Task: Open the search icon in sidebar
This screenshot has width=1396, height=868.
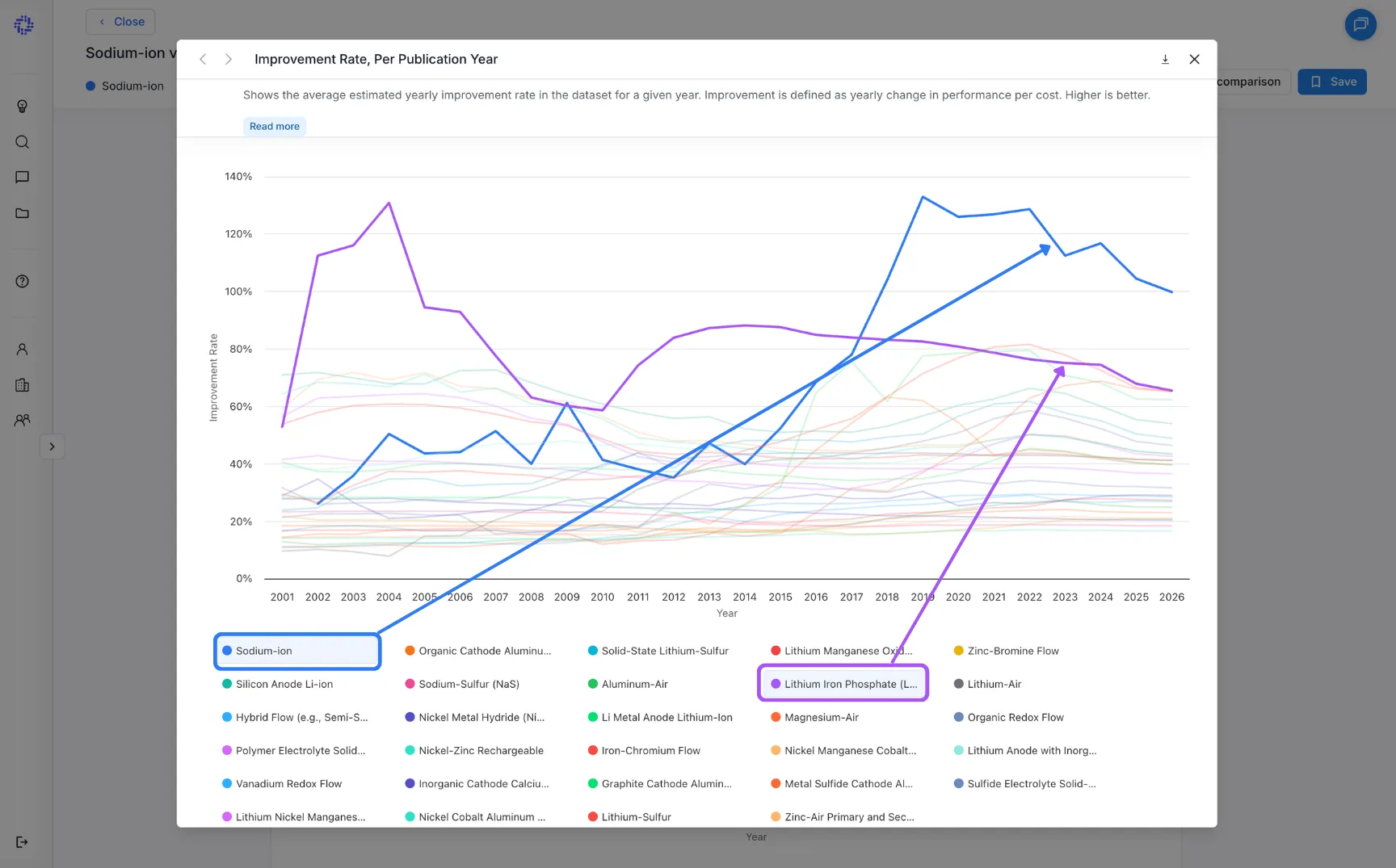Action: [x=23, y=142]
